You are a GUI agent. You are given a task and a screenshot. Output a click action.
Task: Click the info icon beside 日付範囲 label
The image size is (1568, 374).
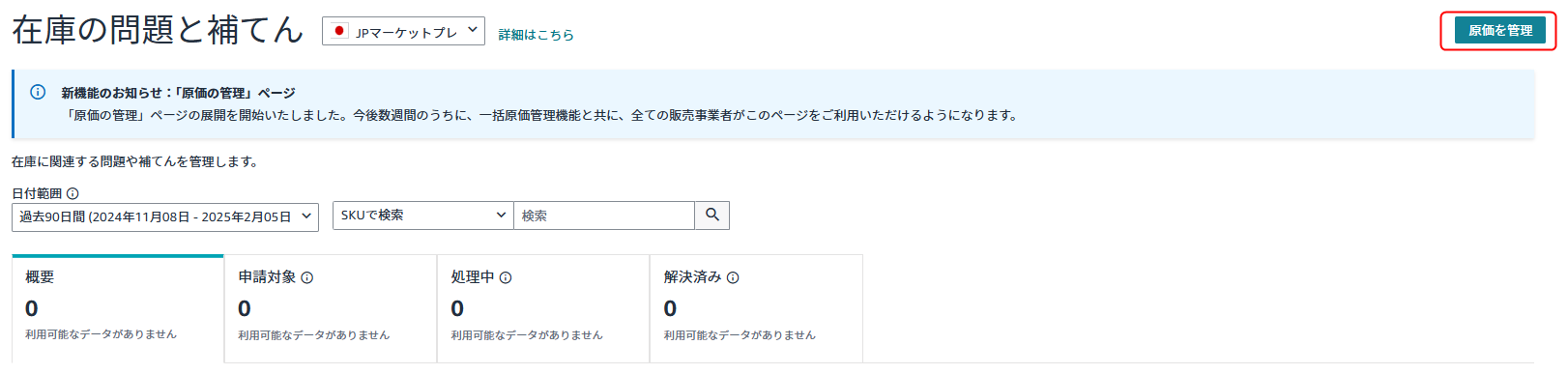pyautogui.click(x=73, y=193)
